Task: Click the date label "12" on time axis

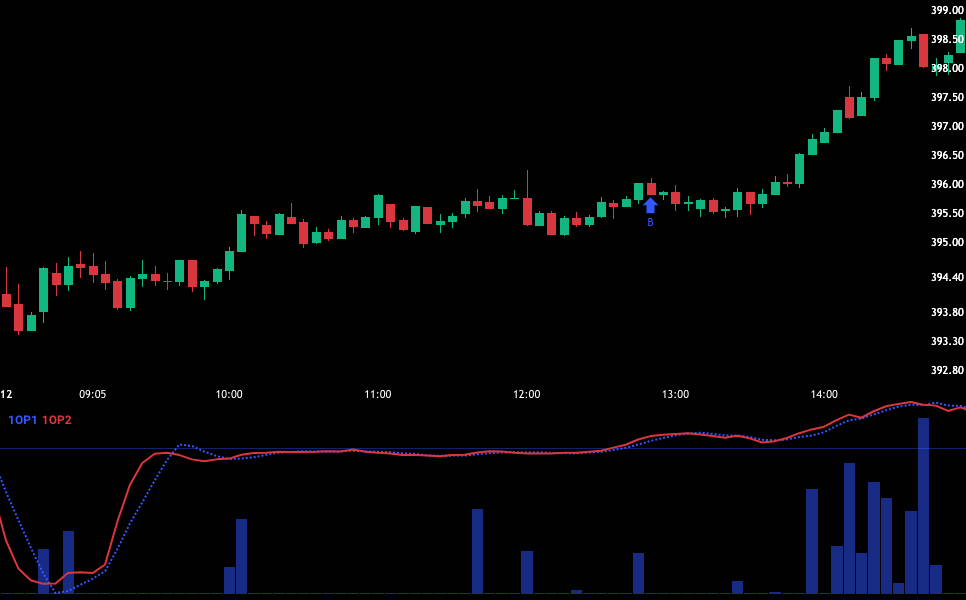Action: [x=6, y=394]
